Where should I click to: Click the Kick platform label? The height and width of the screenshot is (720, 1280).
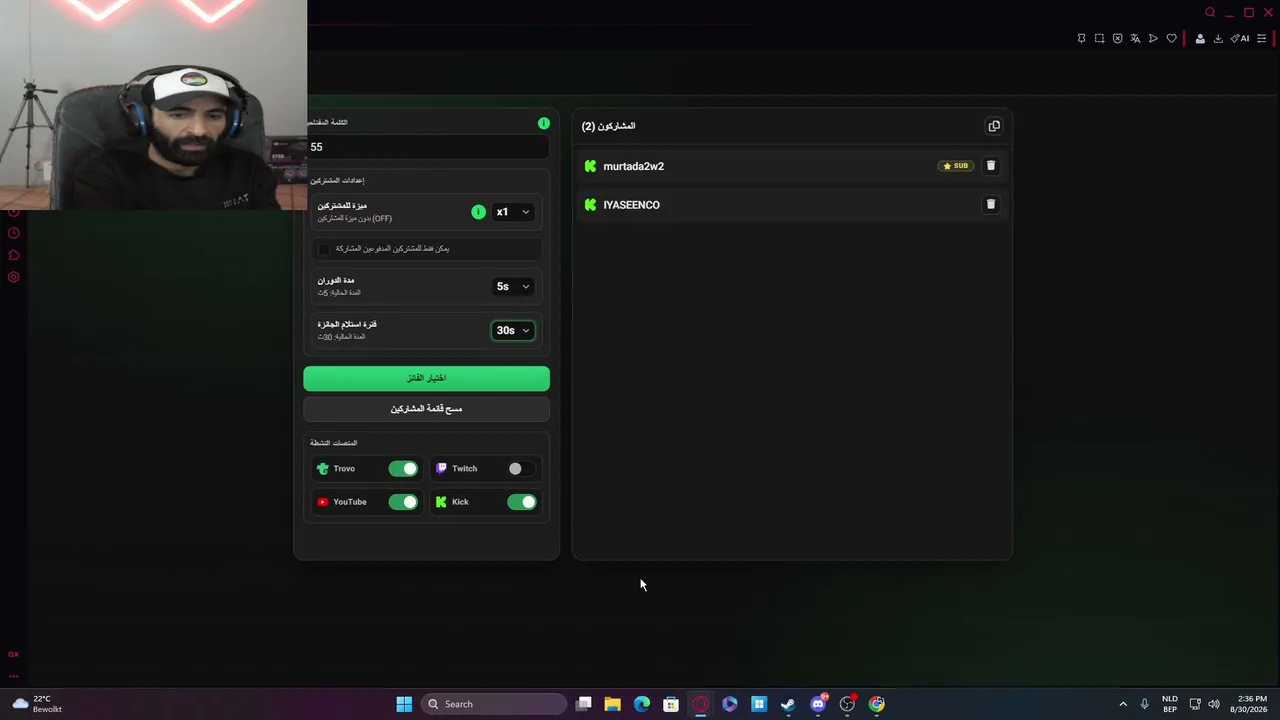click(460, 502)
